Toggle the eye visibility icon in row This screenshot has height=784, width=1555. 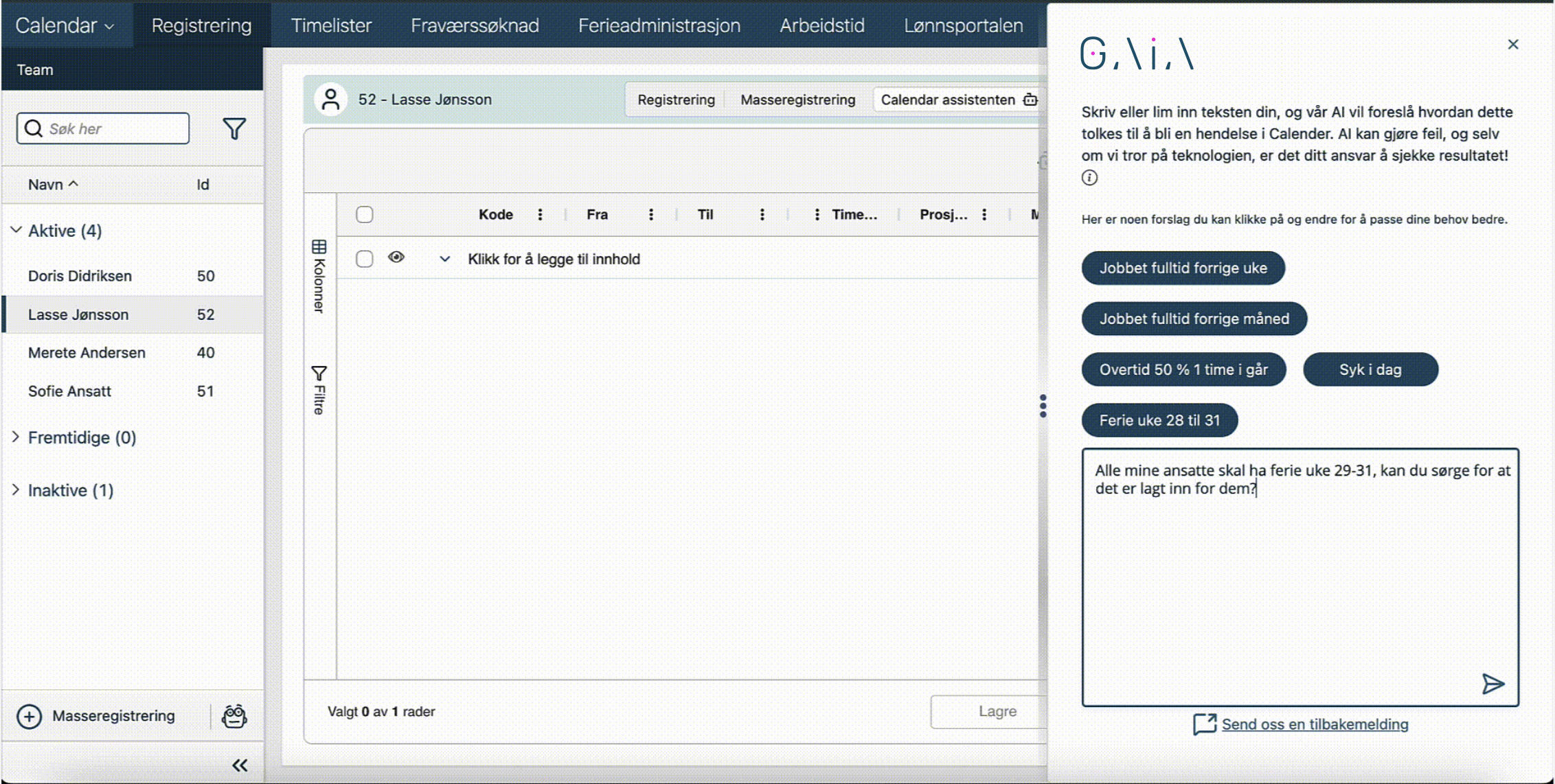point(396,257)
